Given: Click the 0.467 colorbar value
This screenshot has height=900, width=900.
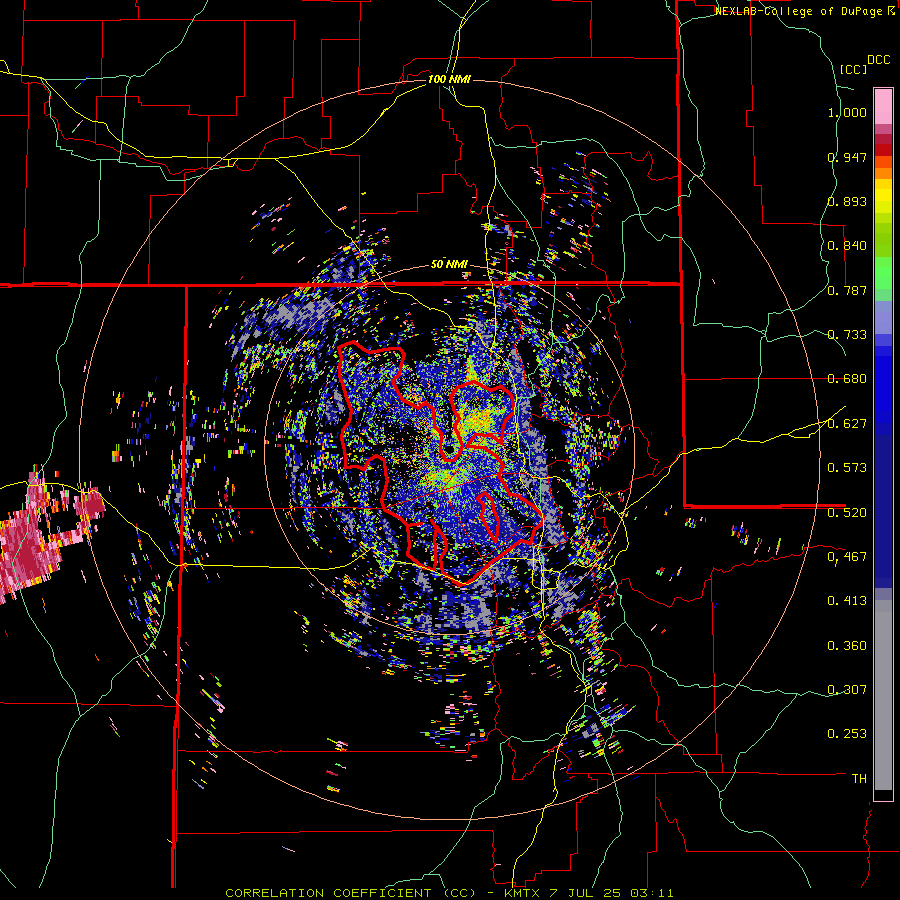Looking at the screenshot, I should 847,557.
